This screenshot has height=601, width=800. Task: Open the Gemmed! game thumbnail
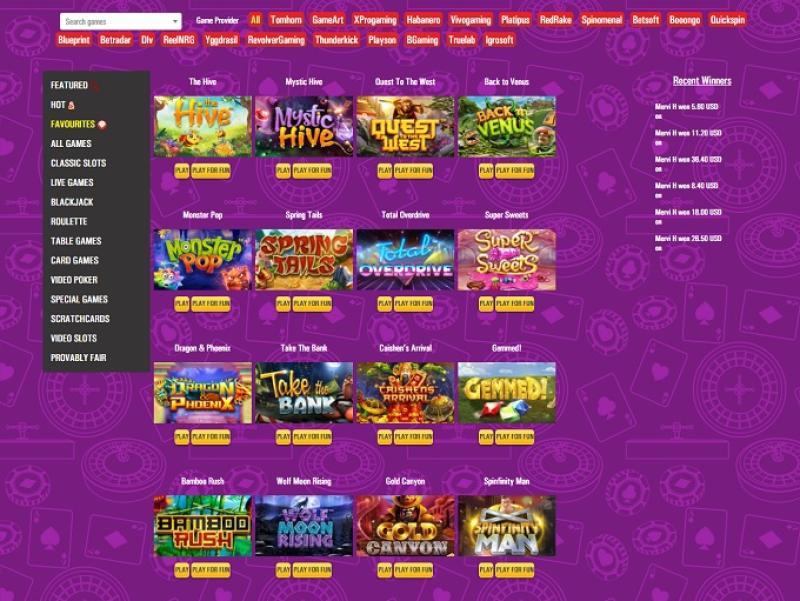coord(507,392)
